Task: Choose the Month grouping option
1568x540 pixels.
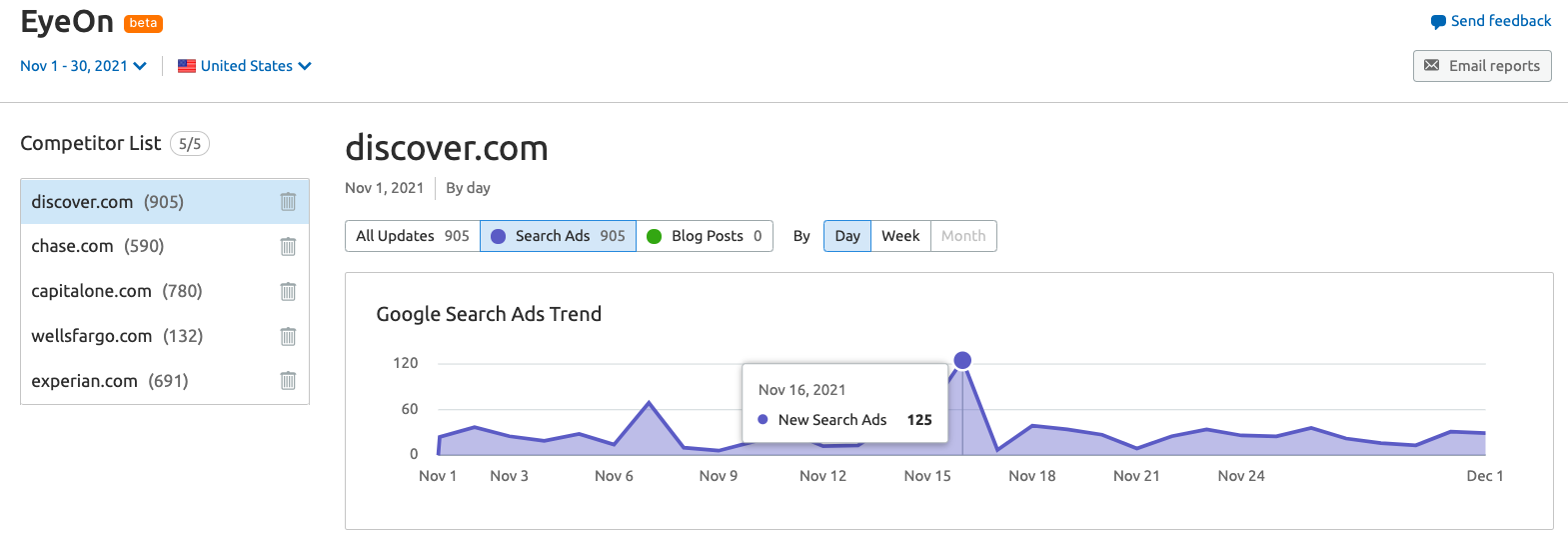Action: [x=963, y=236]
